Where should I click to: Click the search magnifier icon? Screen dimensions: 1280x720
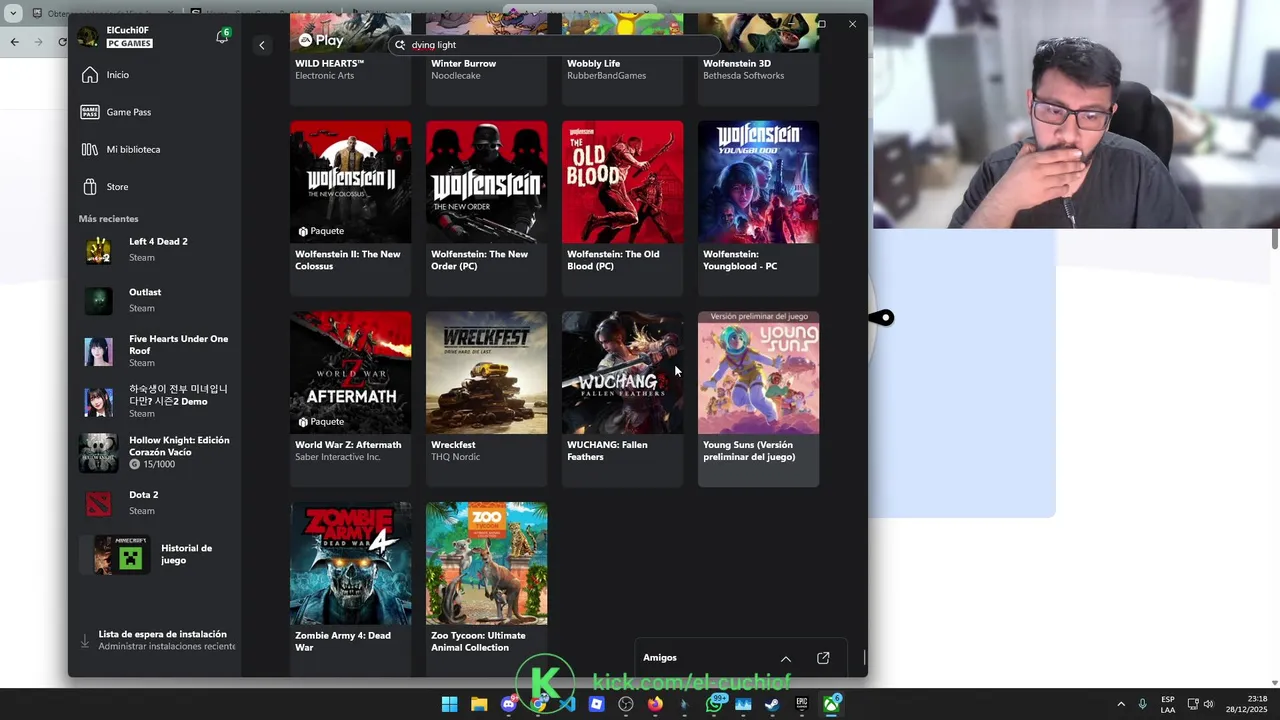pyautogui.click(x=400, y=45)
